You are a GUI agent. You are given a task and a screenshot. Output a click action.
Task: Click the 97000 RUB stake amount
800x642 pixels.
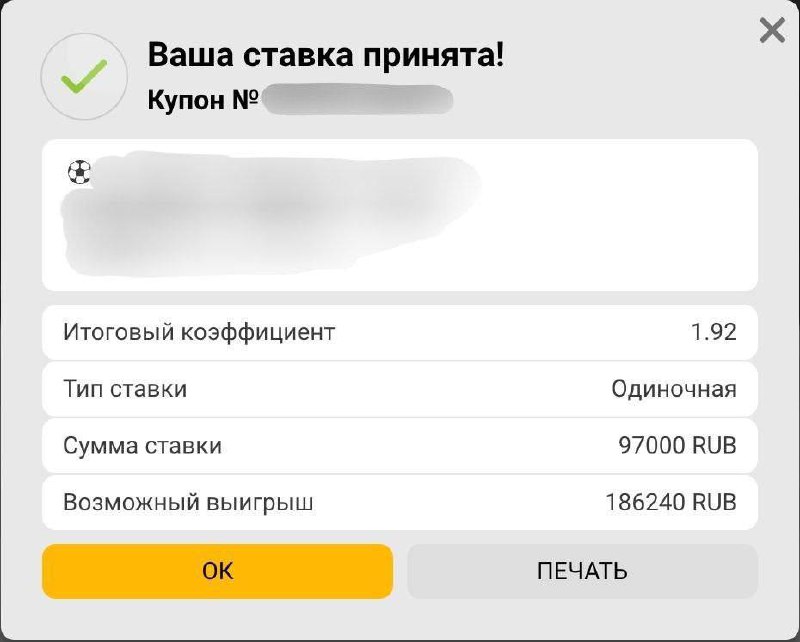(677, 446)
